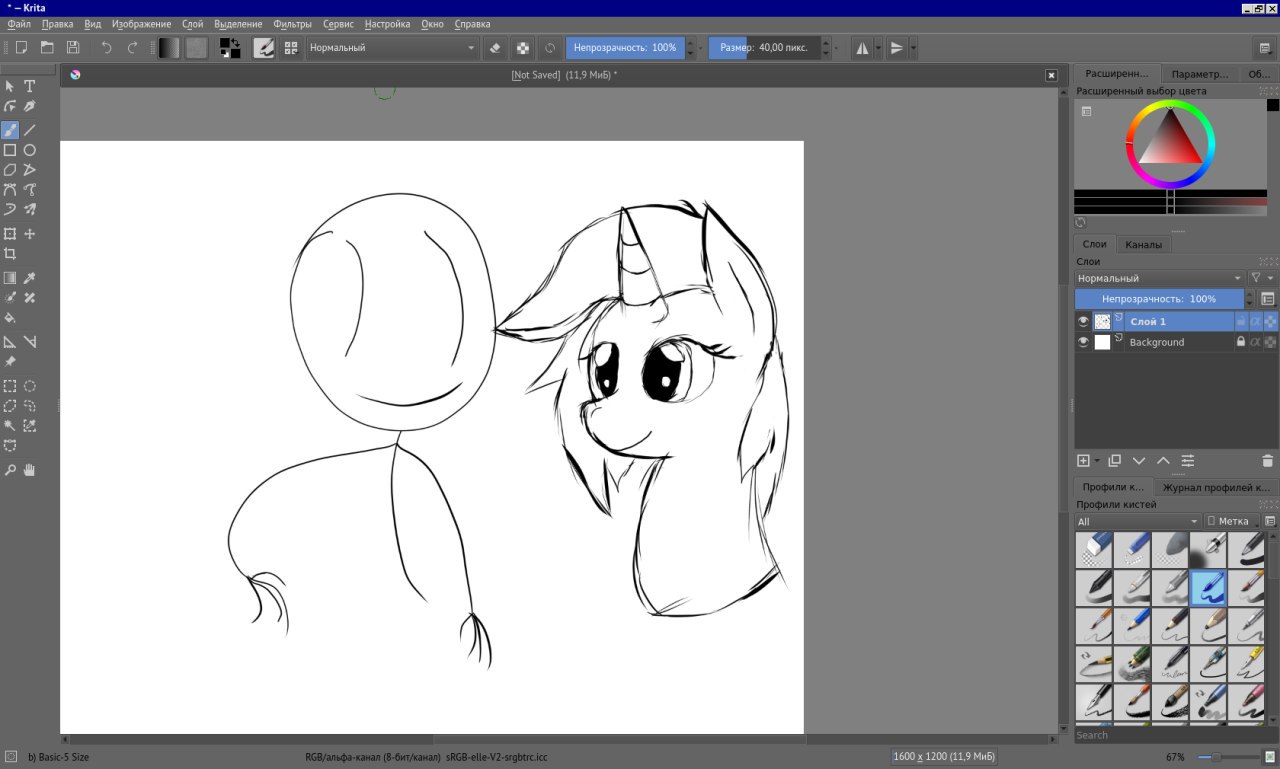This screenshot has height=769, width=1280.
Task: Expand vertical mirror options arrow
Action: (913, 47)
